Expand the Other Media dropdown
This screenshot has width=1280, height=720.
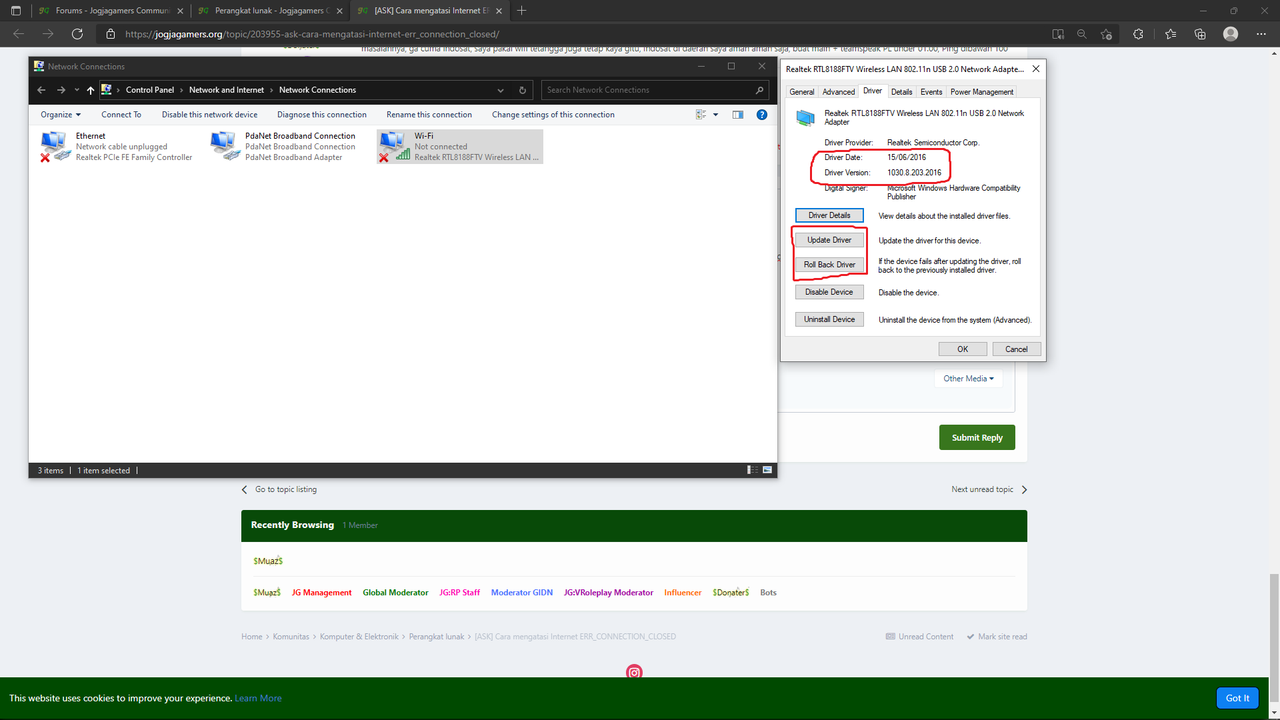[x=969, y=379]
